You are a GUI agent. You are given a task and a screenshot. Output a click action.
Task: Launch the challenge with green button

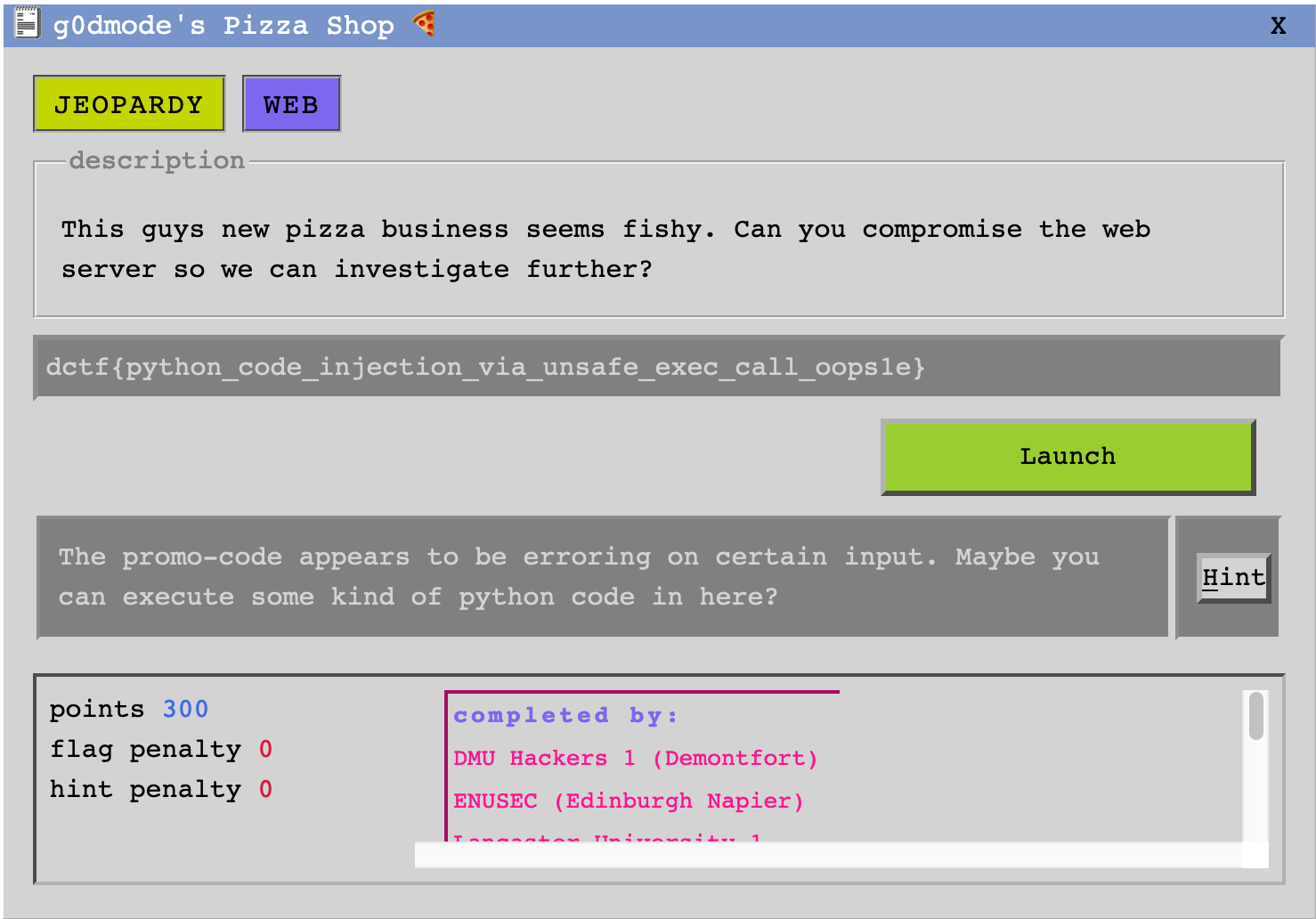click(1068, 457)
